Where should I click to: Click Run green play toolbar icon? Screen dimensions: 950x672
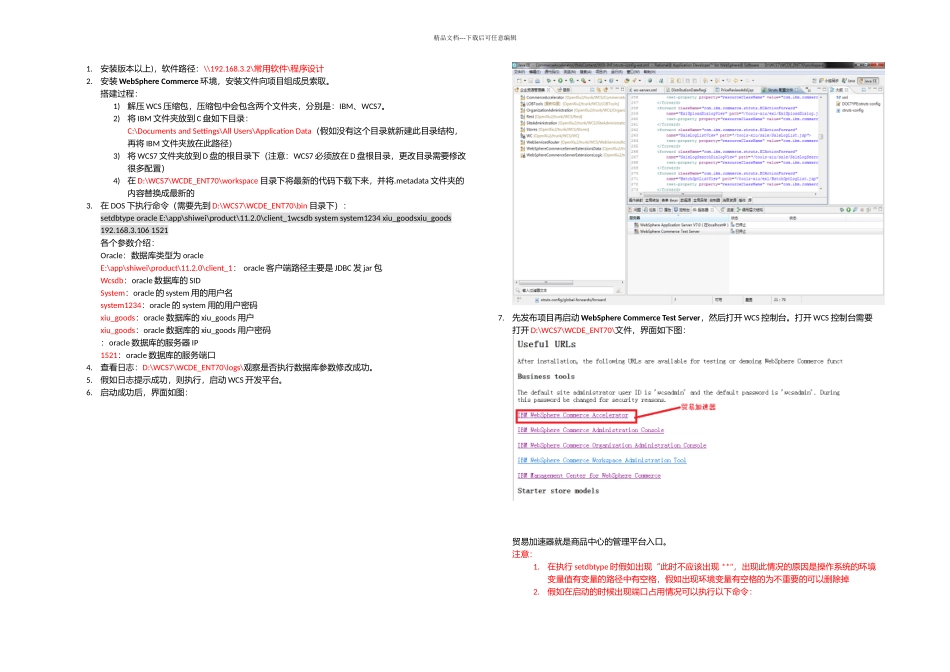560,81
